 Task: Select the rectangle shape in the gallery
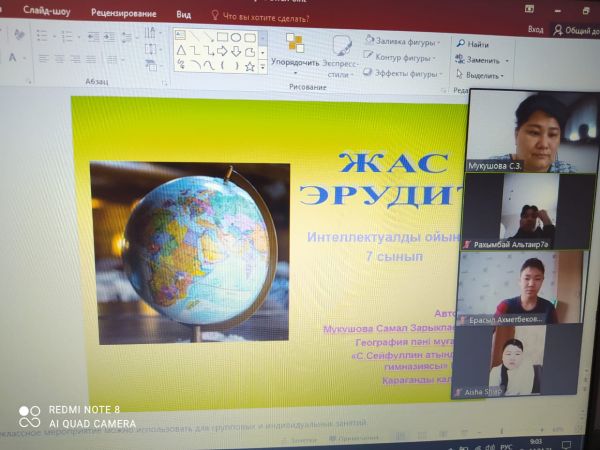[222, 37]
